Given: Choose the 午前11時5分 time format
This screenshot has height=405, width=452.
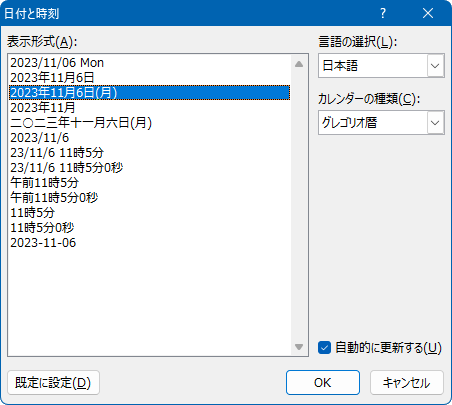Looking at the screenshot, I should coord(150,183).
